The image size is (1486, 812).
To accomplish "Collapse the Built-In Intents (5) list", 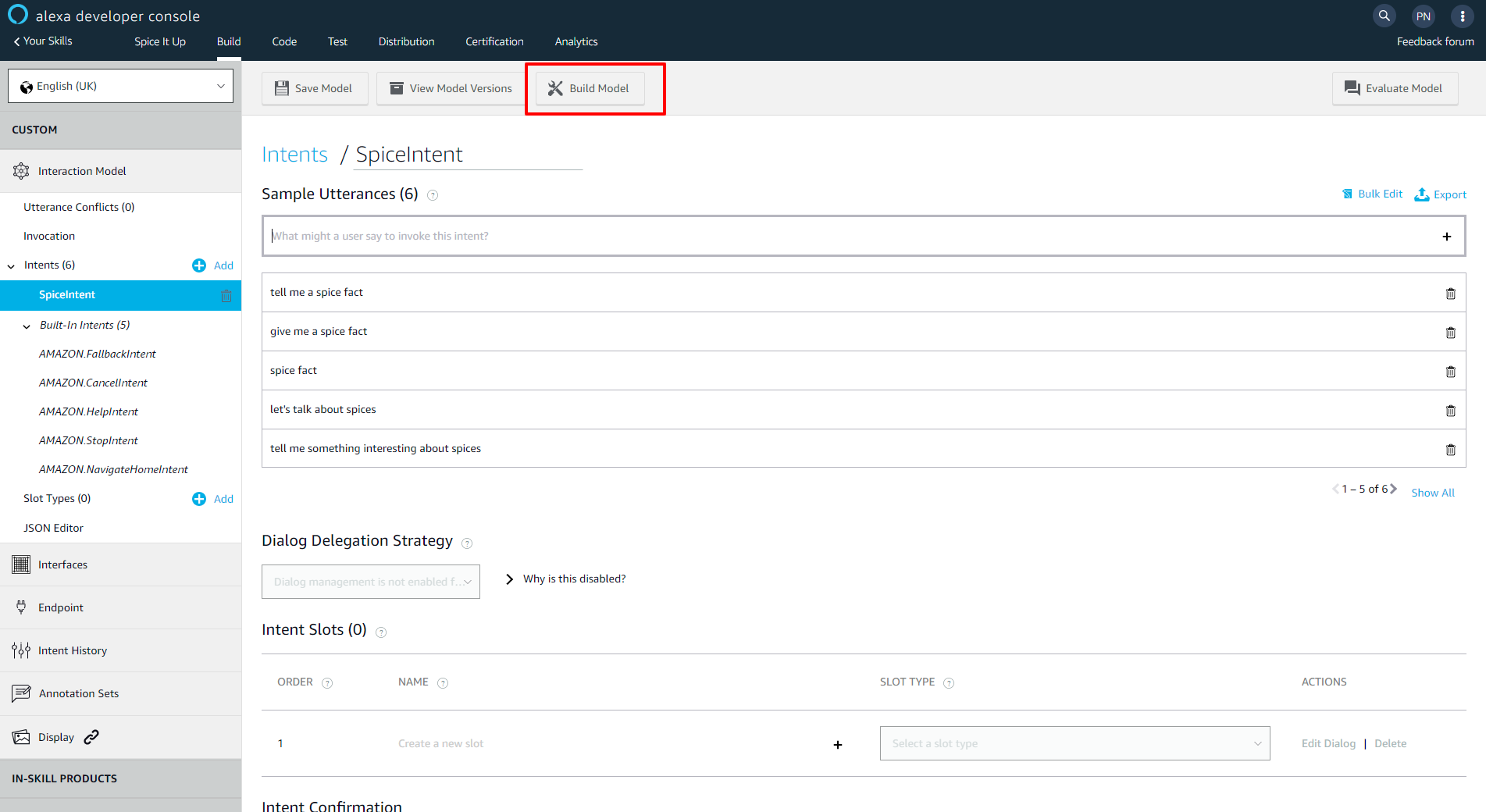I will coord(27,326).
